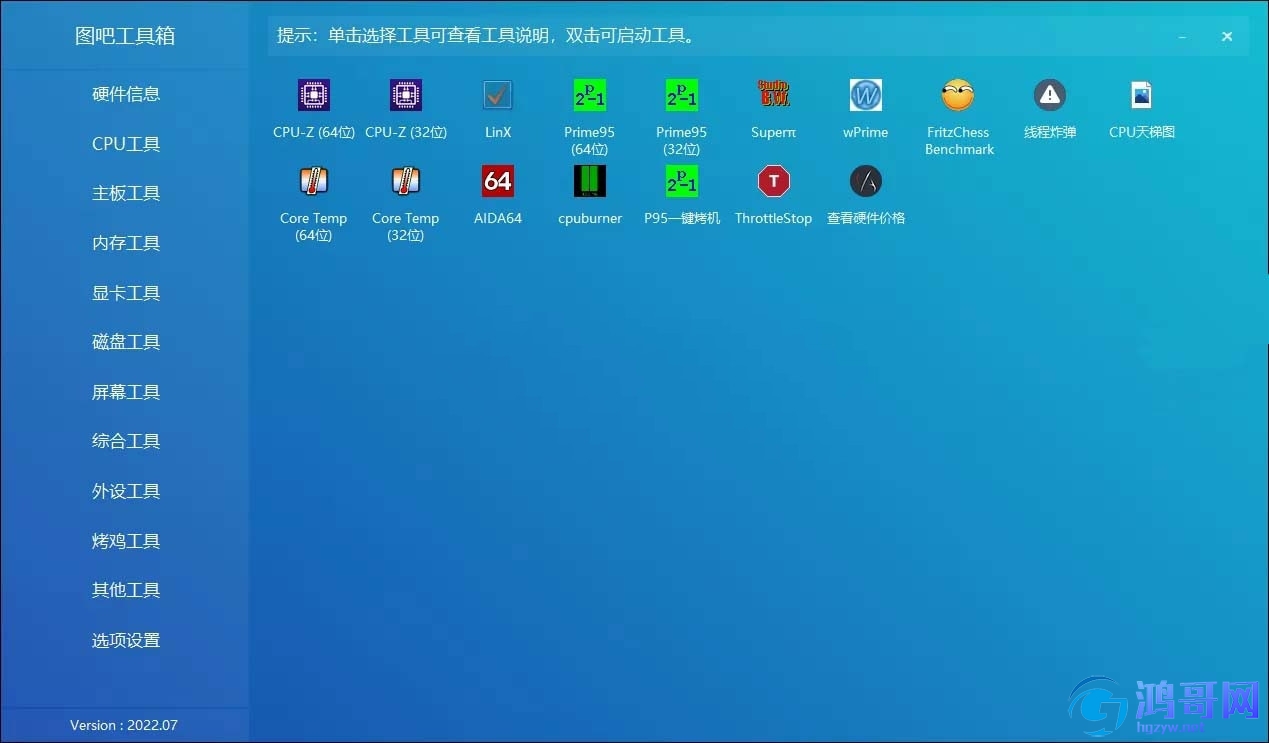Open the 选项设置 settings page

pyautogui.click(x=126, y=640)
